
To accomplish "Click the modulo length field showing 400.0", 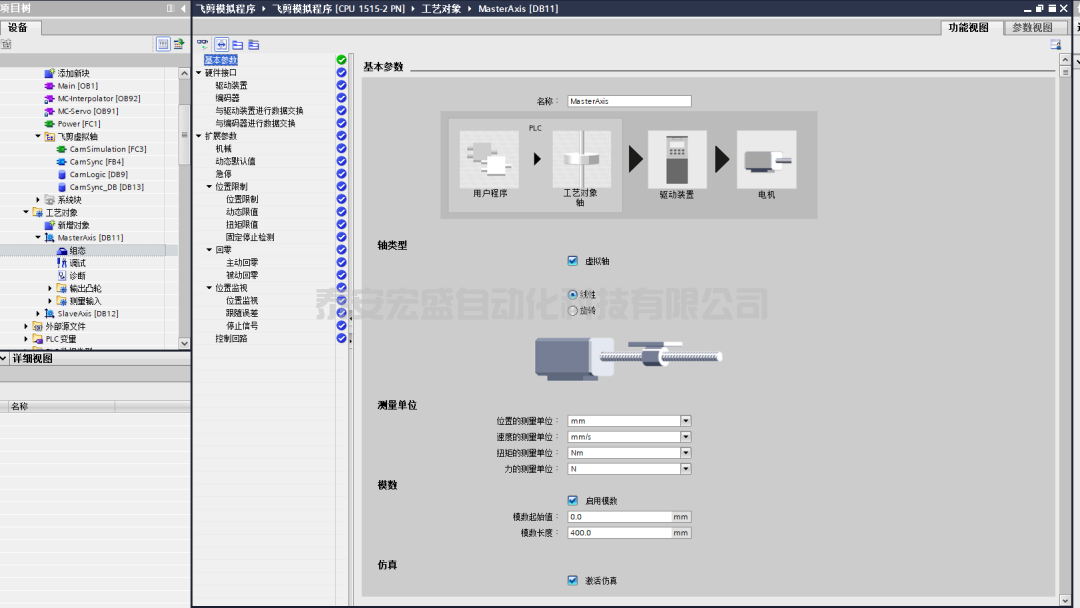I will click(x=618, y=533).
